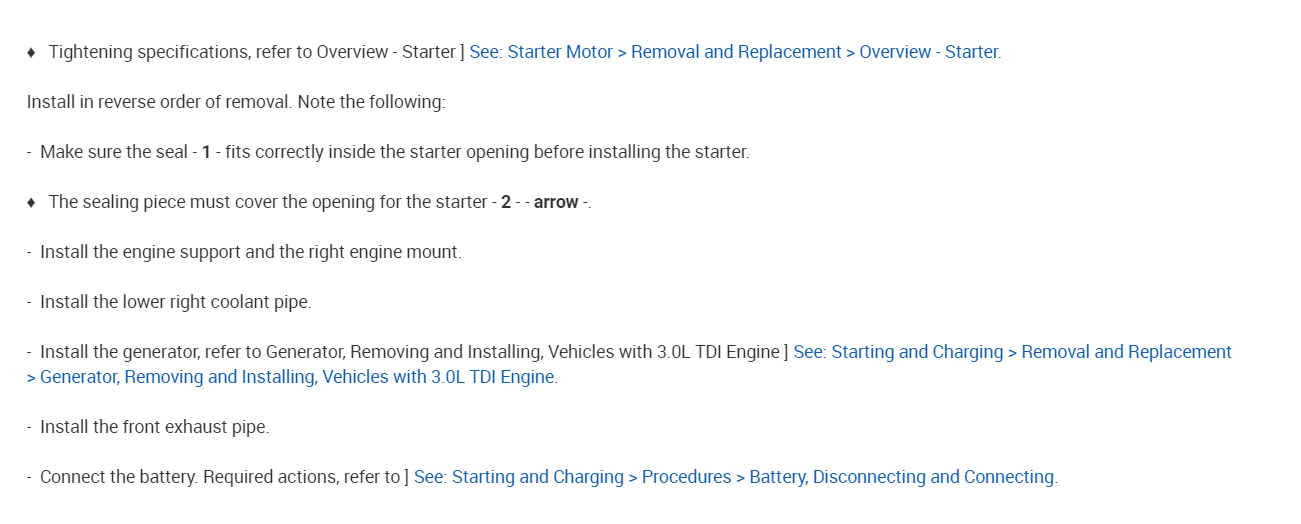This screenshot has width=1301, height=524.
Task: Click the dash bullet before the front exhaust pipe step
Action: 30,427
